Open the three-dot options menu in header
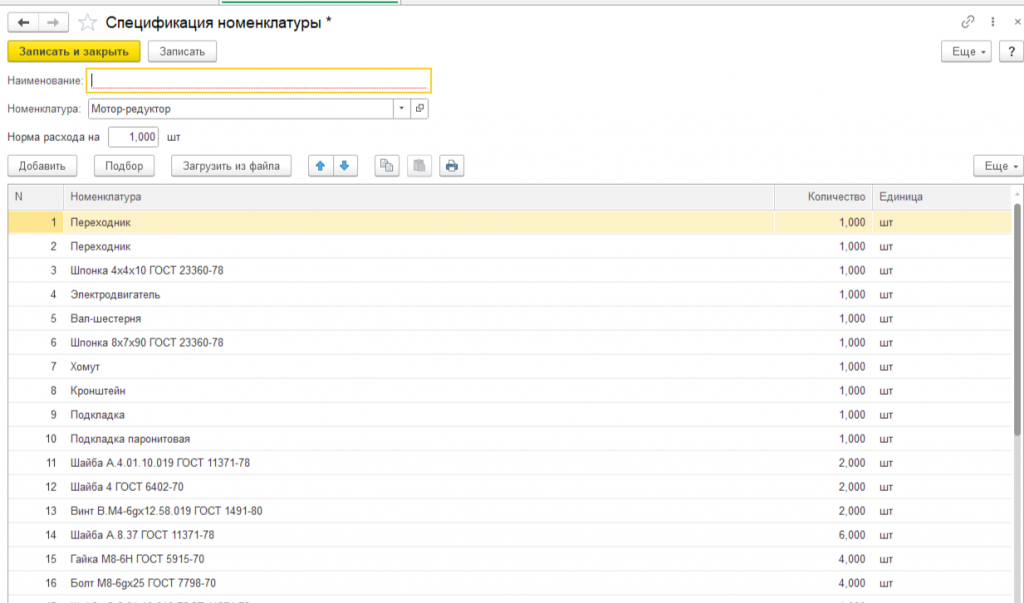The width and height of the screenshot is (1024, 603). 993,22
